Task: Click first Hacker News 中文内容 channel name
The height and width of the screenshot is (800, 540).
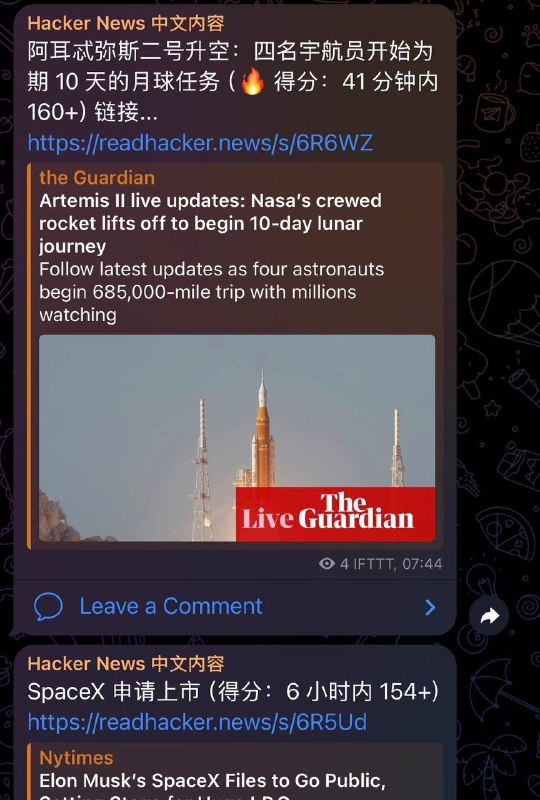Action: (126, 23)
